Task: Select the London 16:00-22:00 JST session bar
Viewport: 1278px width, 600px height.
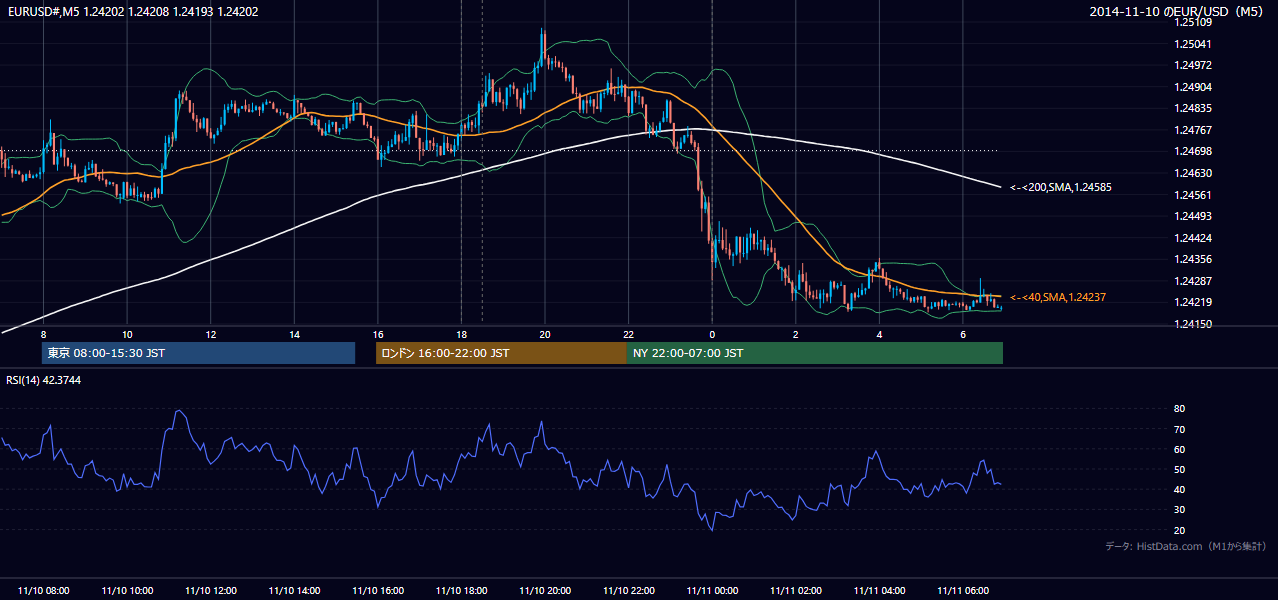Action: [x=501, y=353]
